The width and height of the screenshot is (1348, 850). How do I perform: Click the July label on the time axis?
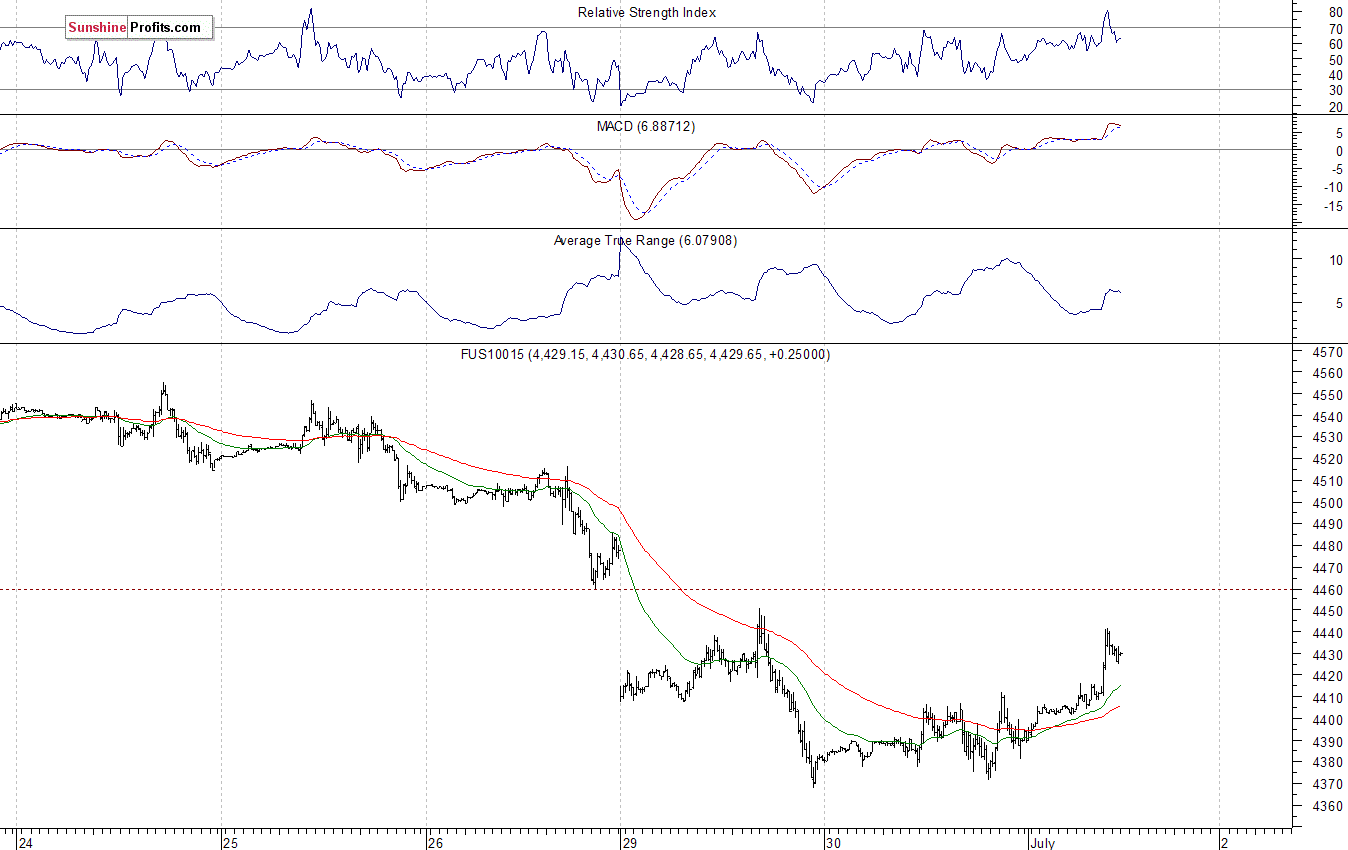[x=1041, y=843]
